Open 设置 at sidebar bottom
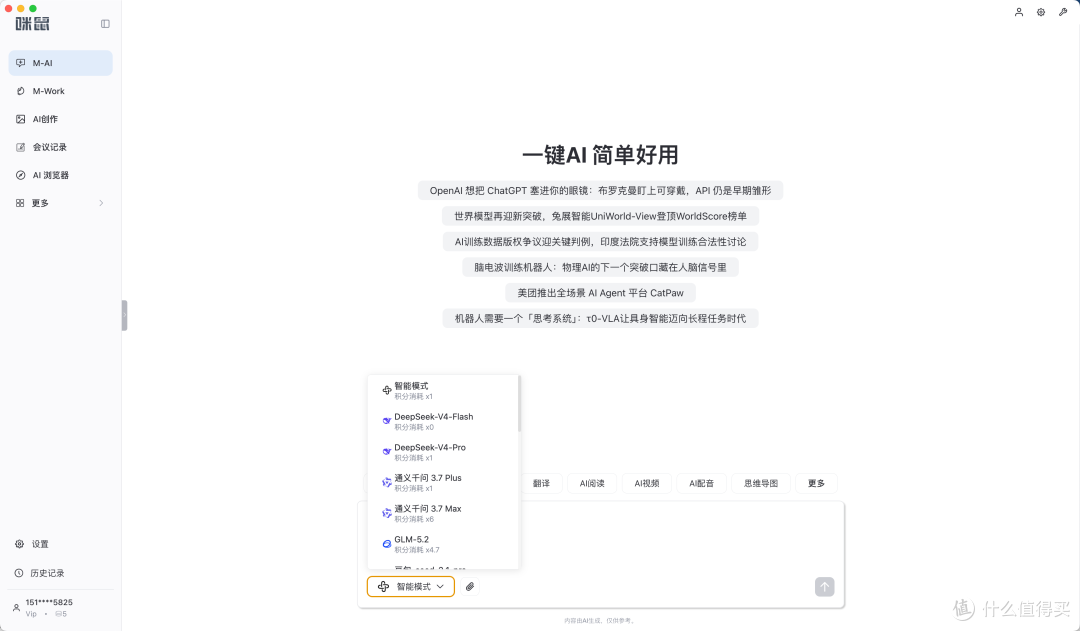The image size is (1080, 631). pos(61,544)
